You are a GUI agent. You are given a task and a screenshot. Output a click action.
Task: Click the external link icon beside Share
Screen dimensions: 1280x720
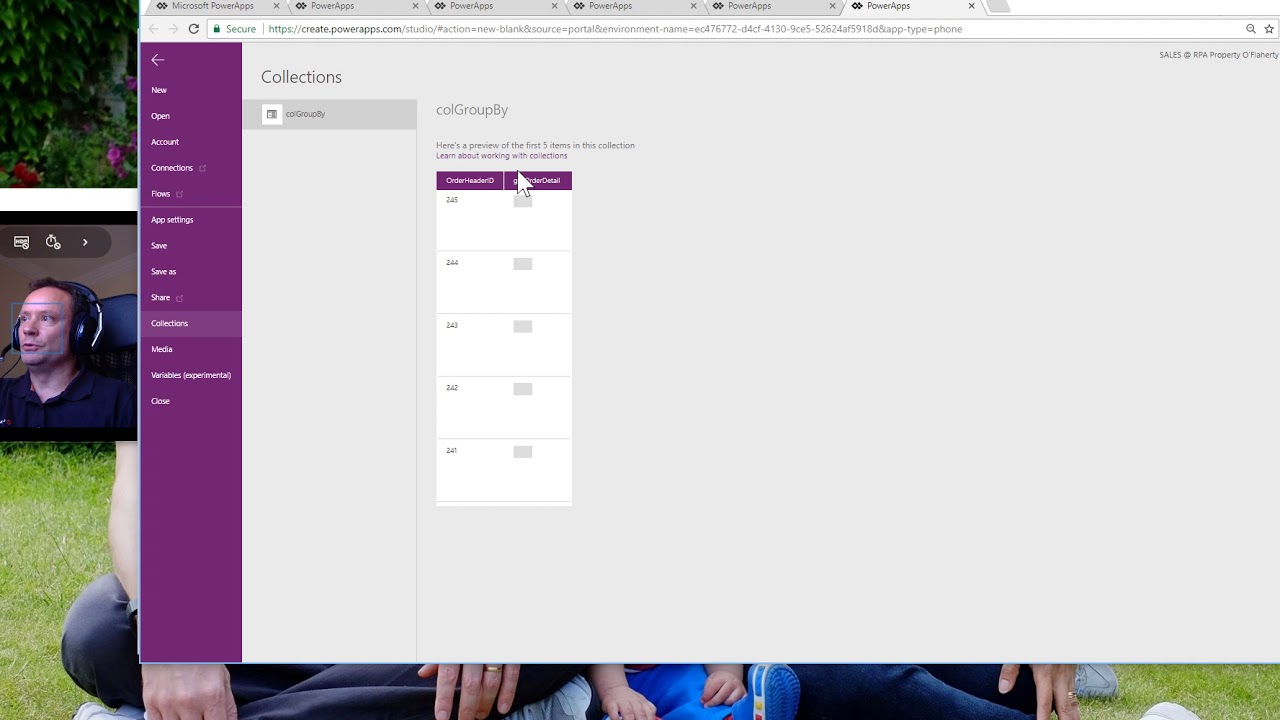pos(180,298)
